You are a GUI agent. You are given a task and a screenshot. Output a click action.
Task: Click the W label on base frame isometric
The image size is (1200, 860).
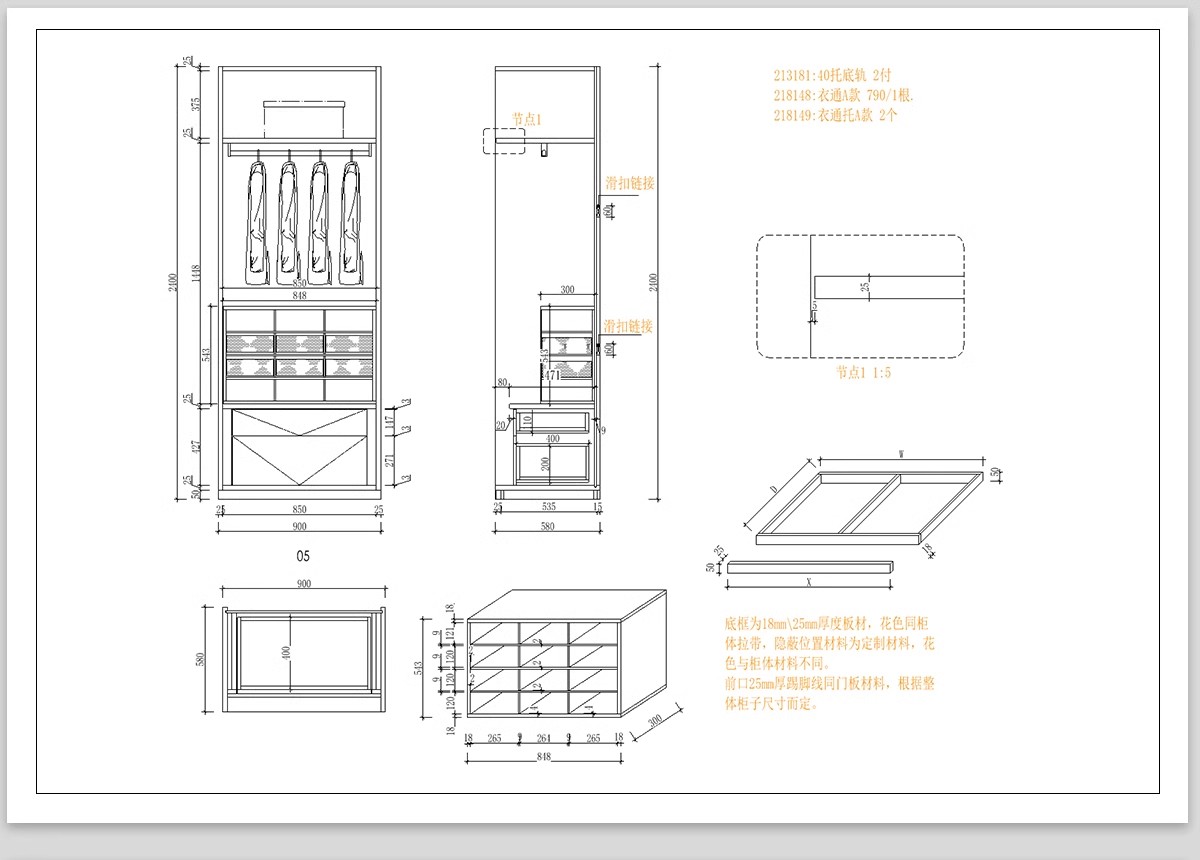coord(901,454)
